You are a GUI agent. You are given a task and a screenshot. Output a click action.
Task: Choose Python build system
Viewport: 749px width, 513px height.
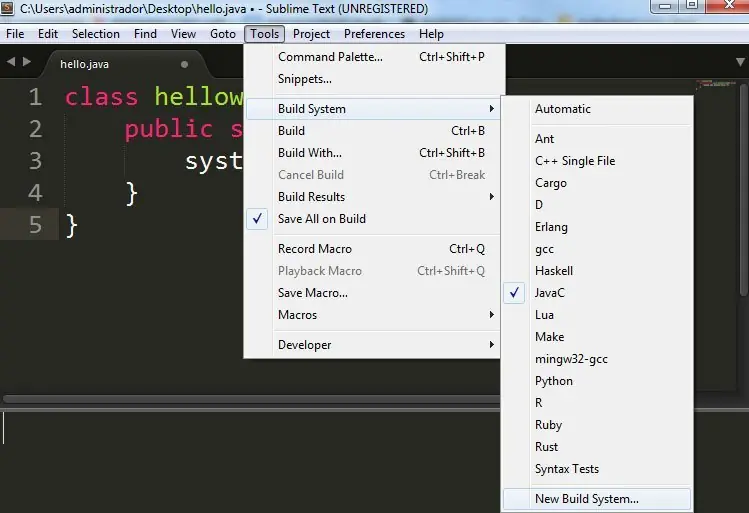597,381
